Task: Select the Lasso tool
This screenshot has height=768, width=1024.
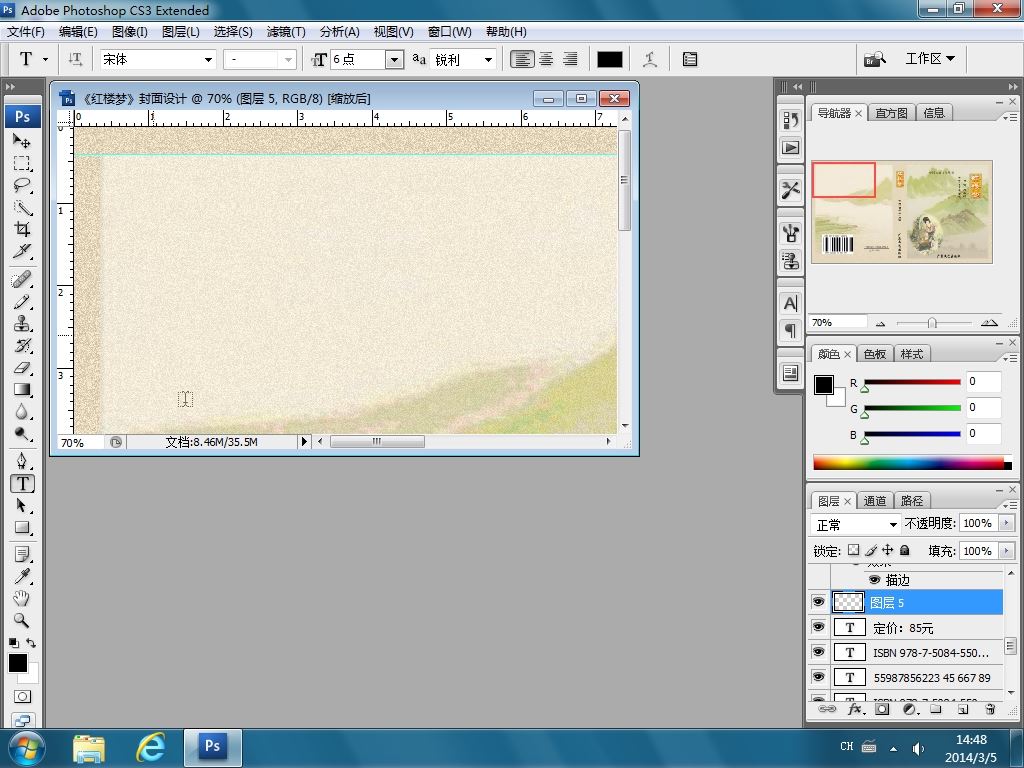Action: [22, 185]
